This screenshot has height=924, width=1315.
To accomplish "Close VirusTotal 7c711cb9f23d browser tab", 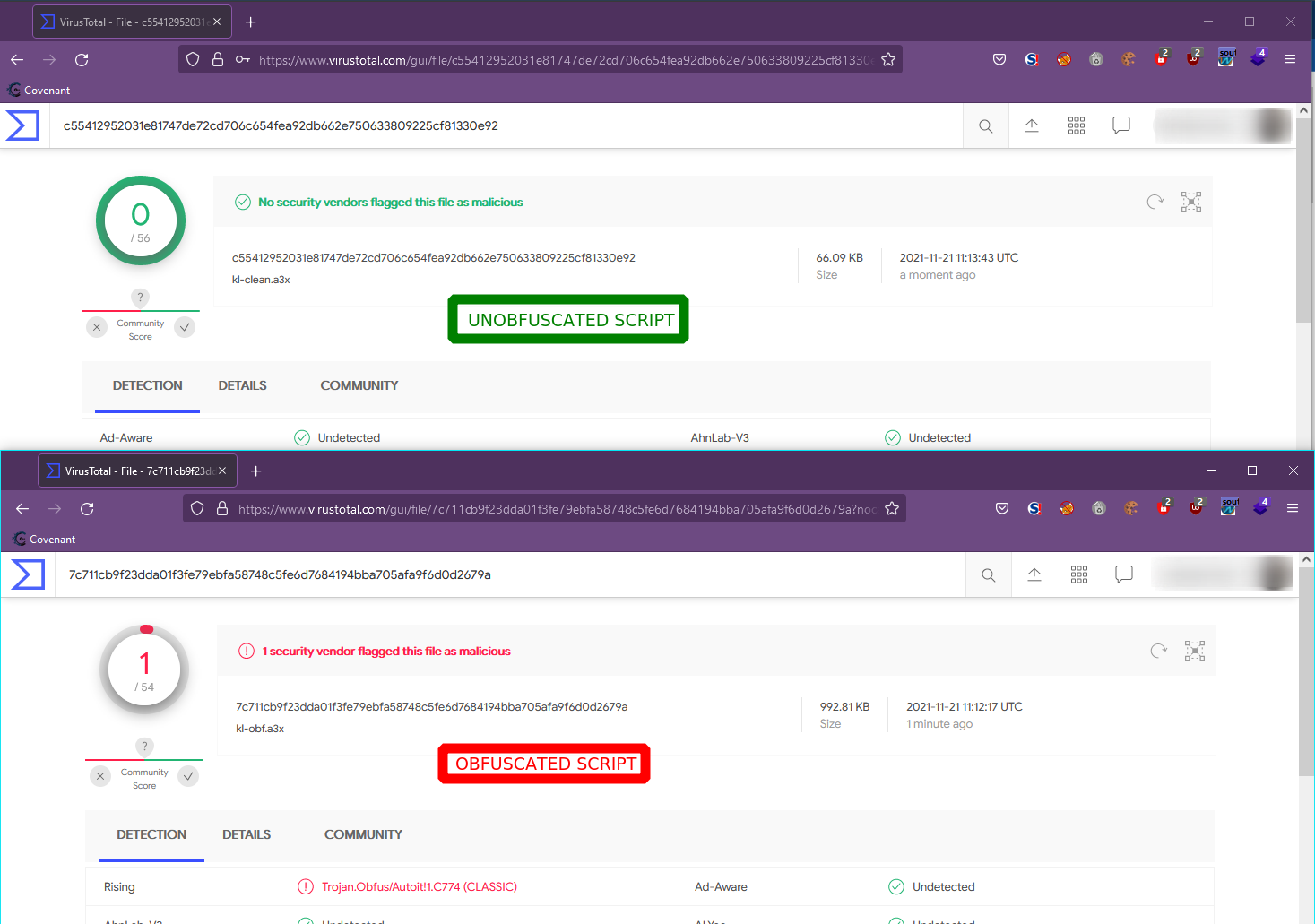I will coord(222,471).
